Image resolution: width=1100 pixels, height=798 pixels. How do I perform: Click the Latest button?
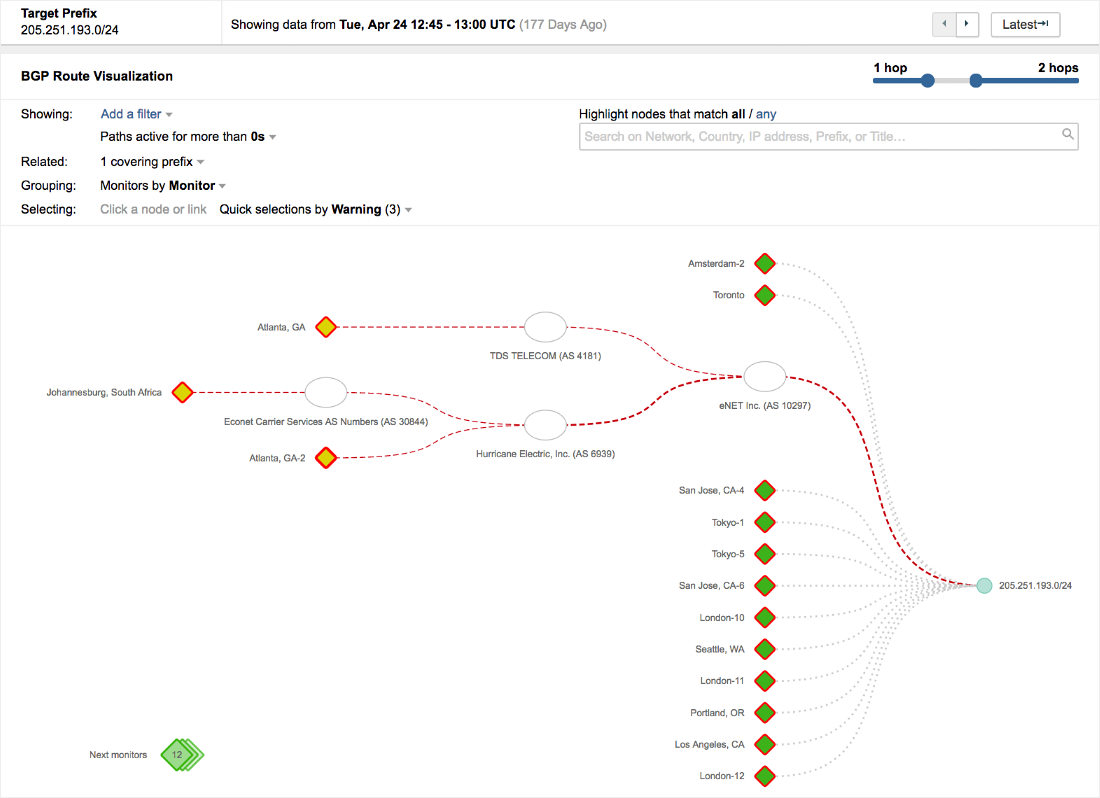(x=1025, y=24)
